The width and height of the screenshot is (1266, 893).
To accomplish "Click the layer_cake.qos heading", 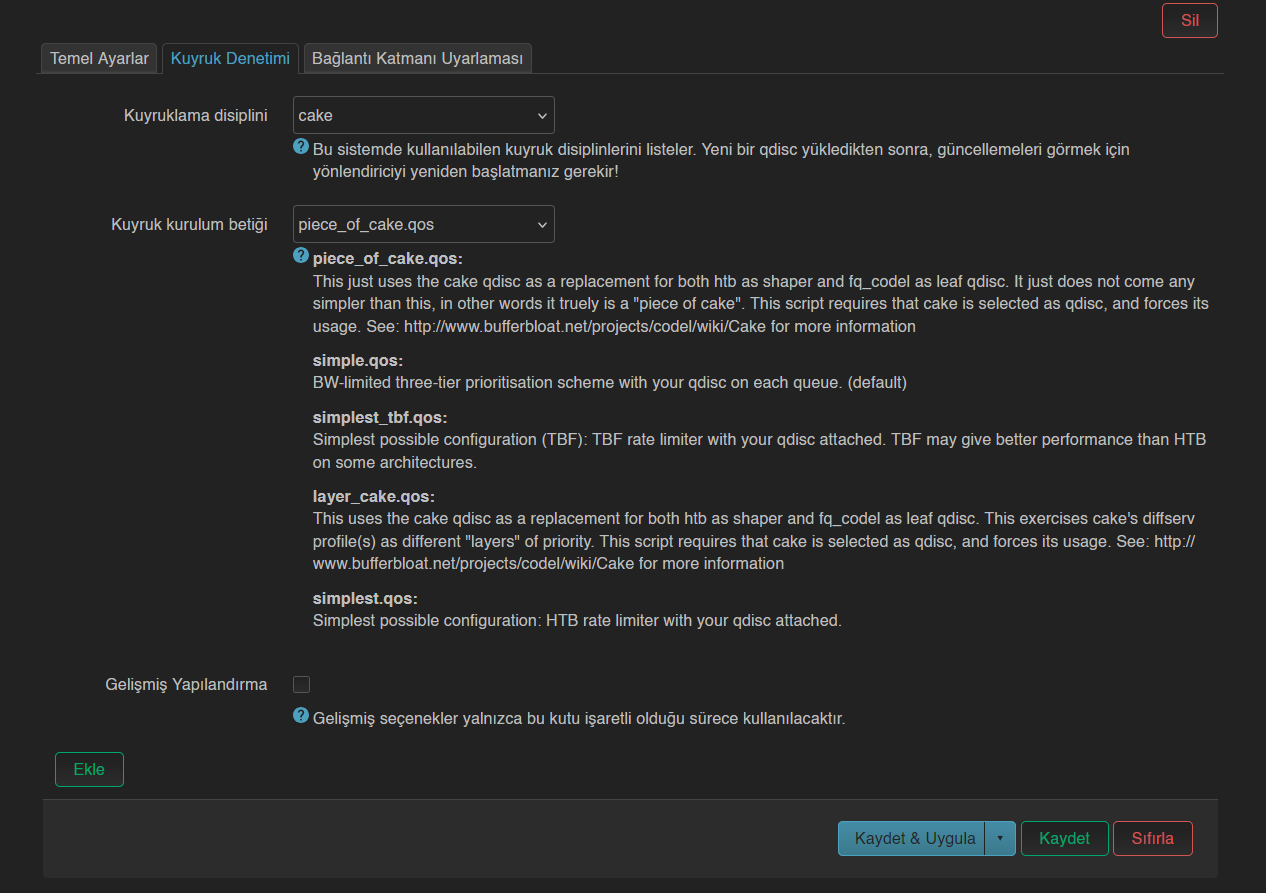I will pos(374,497).
